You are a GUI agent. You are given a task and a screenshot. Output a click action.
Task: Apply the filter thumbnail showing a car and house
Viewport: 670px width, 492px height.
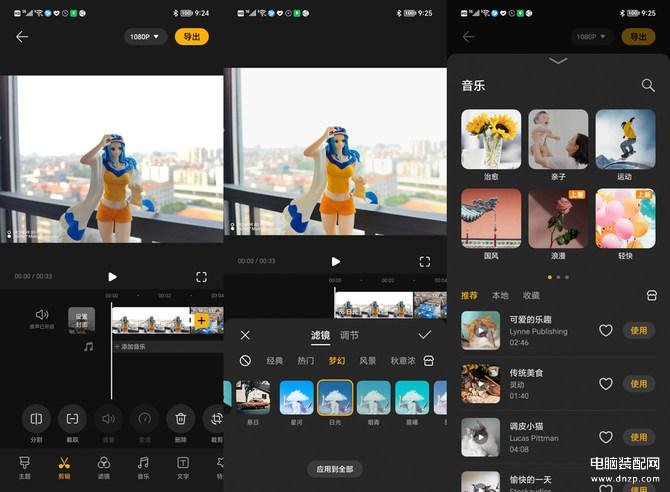tap(253, 398)
